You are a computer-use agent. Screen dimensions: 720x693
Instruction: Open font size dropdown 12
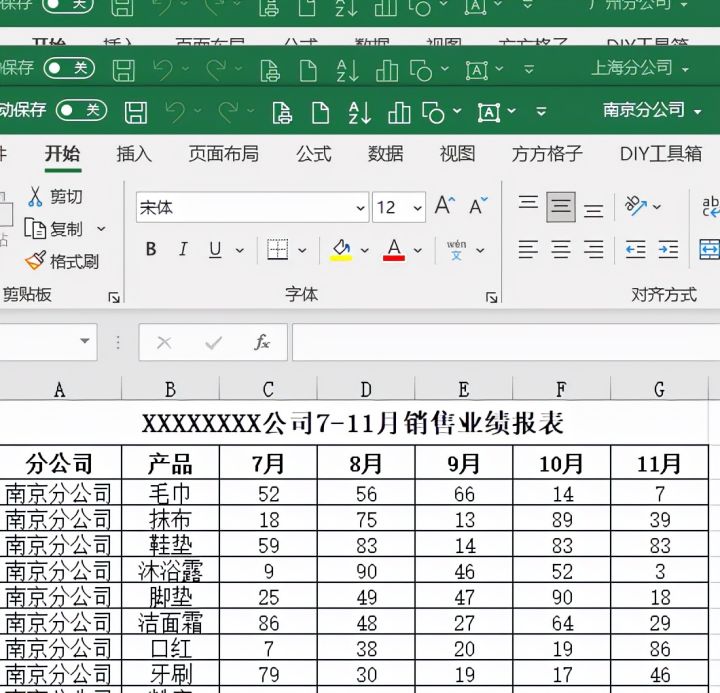point(417,208)
